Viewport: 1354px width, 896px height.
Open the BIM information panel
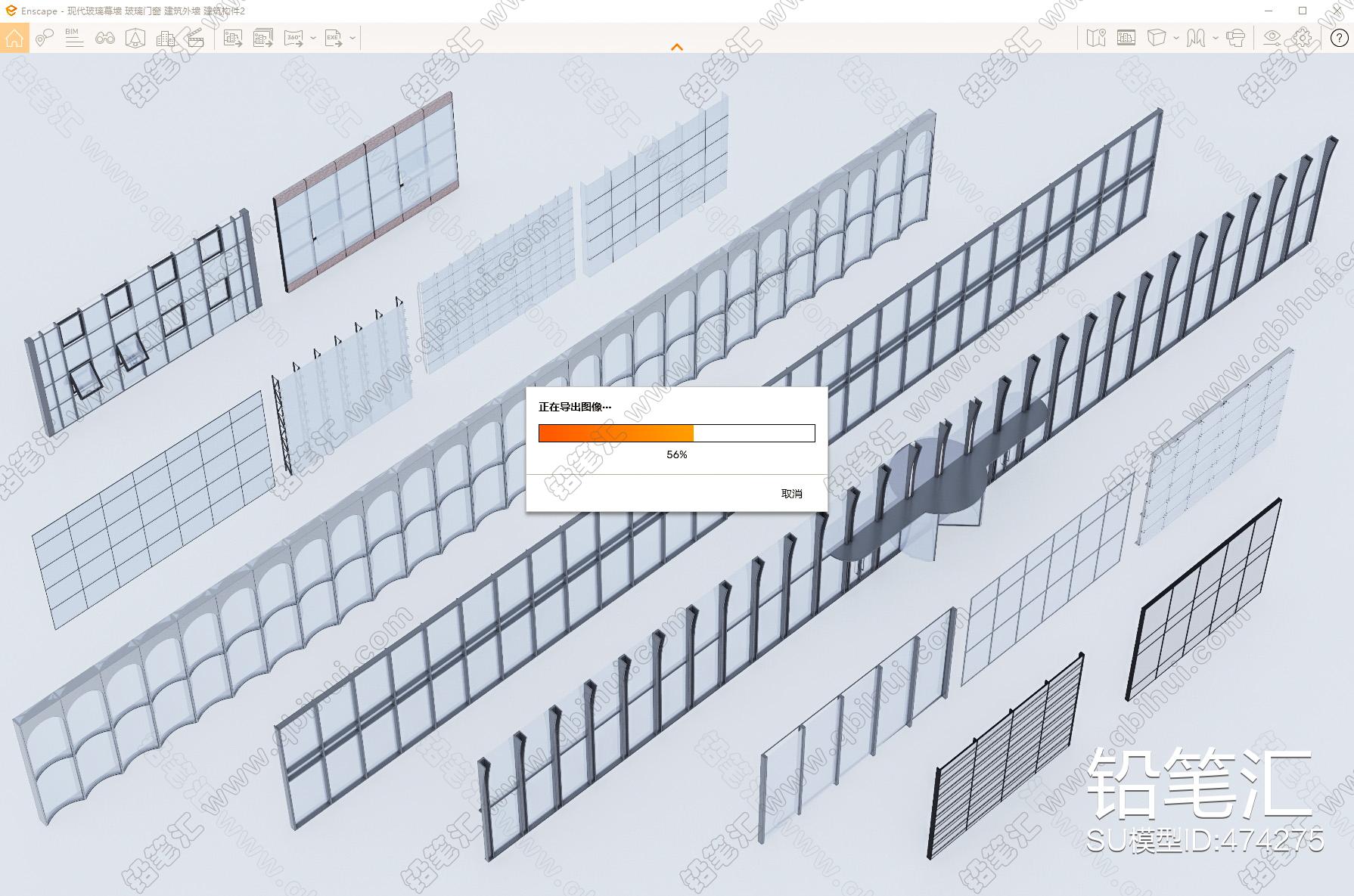point(74,38)
